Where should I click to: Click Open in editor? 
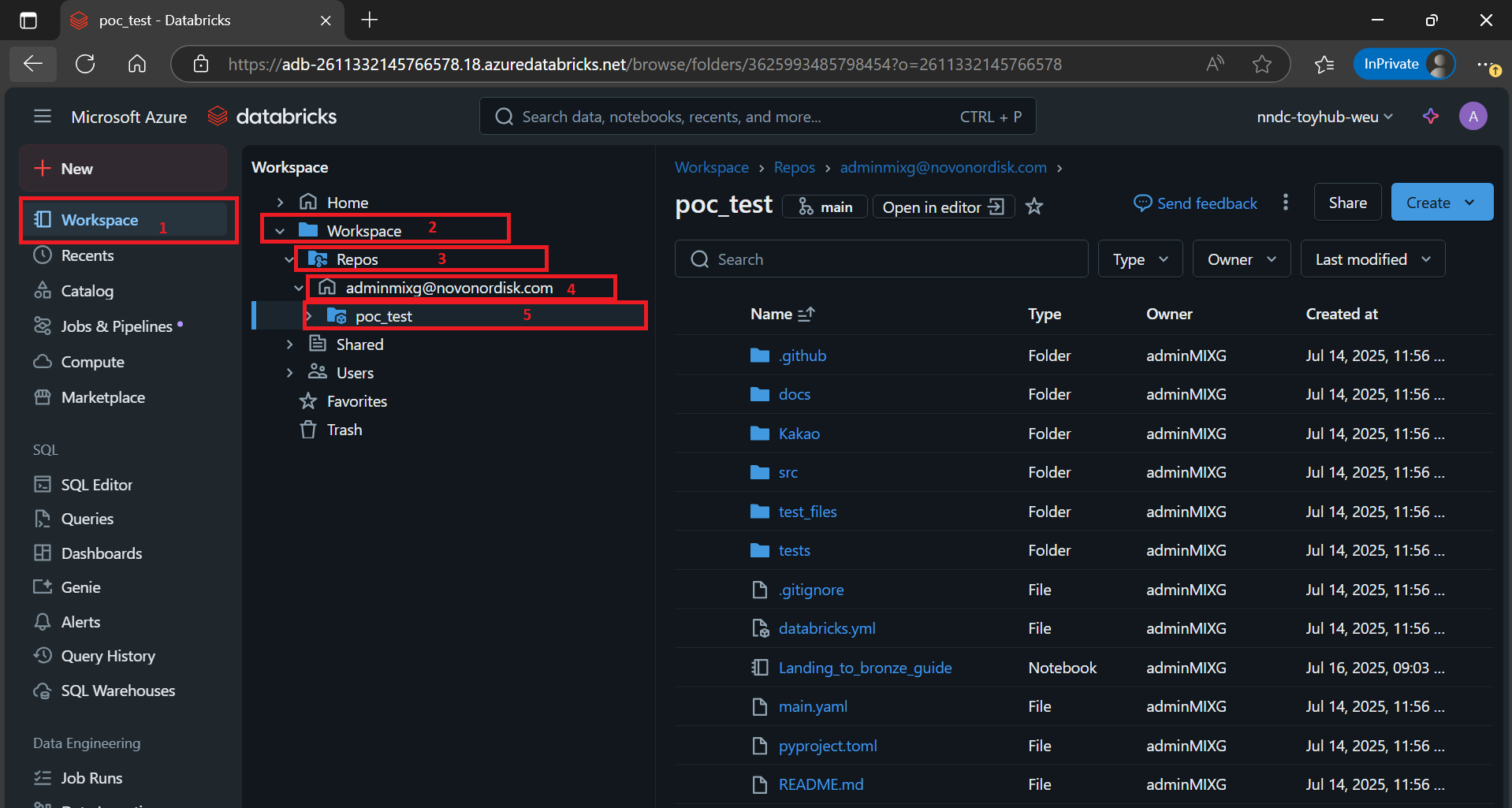coord(943,207)
